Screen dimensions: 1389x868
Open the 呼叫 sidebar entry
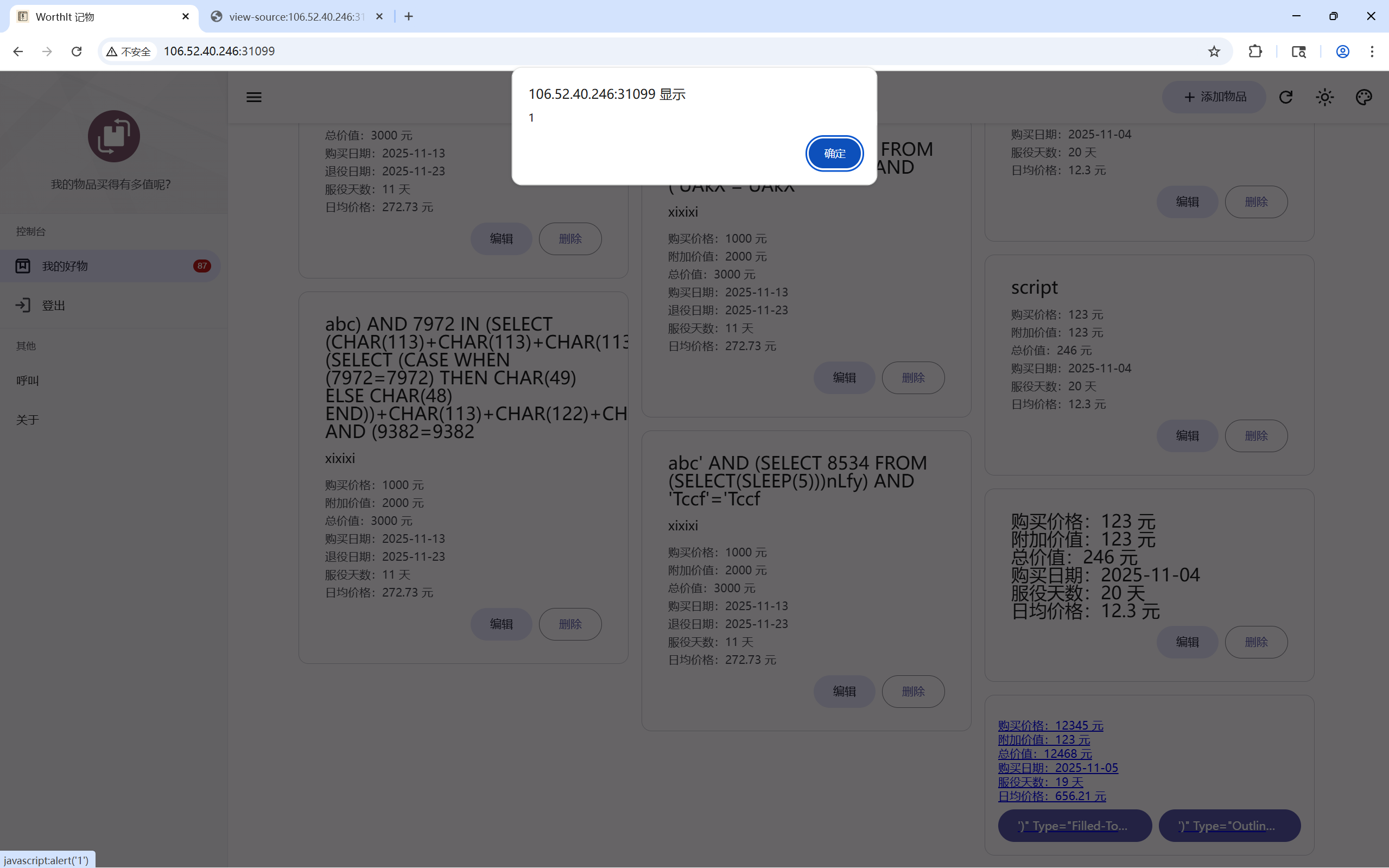[x=28, y=381]
